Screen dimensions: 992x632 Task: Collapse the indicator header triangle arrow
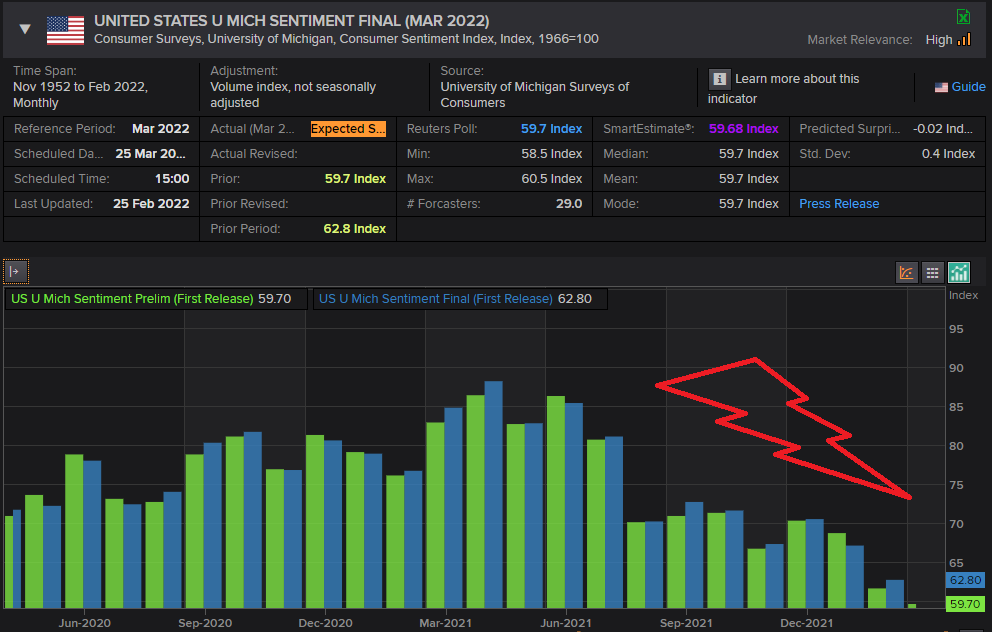pyautogui.click(x=25, y=28)
